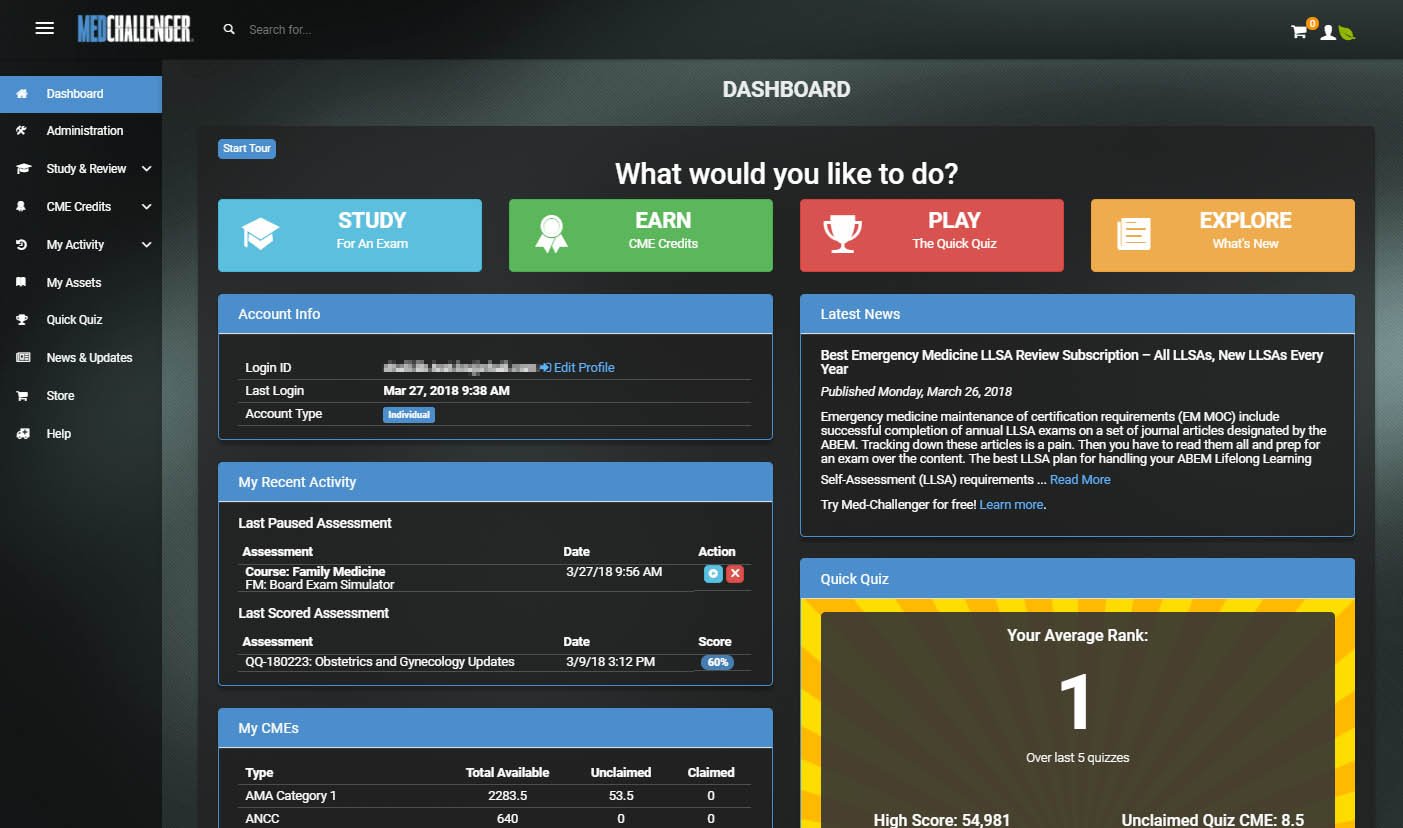Click the Administration tools icon
The image size is (1403, 828).
[x=22, y=131]
